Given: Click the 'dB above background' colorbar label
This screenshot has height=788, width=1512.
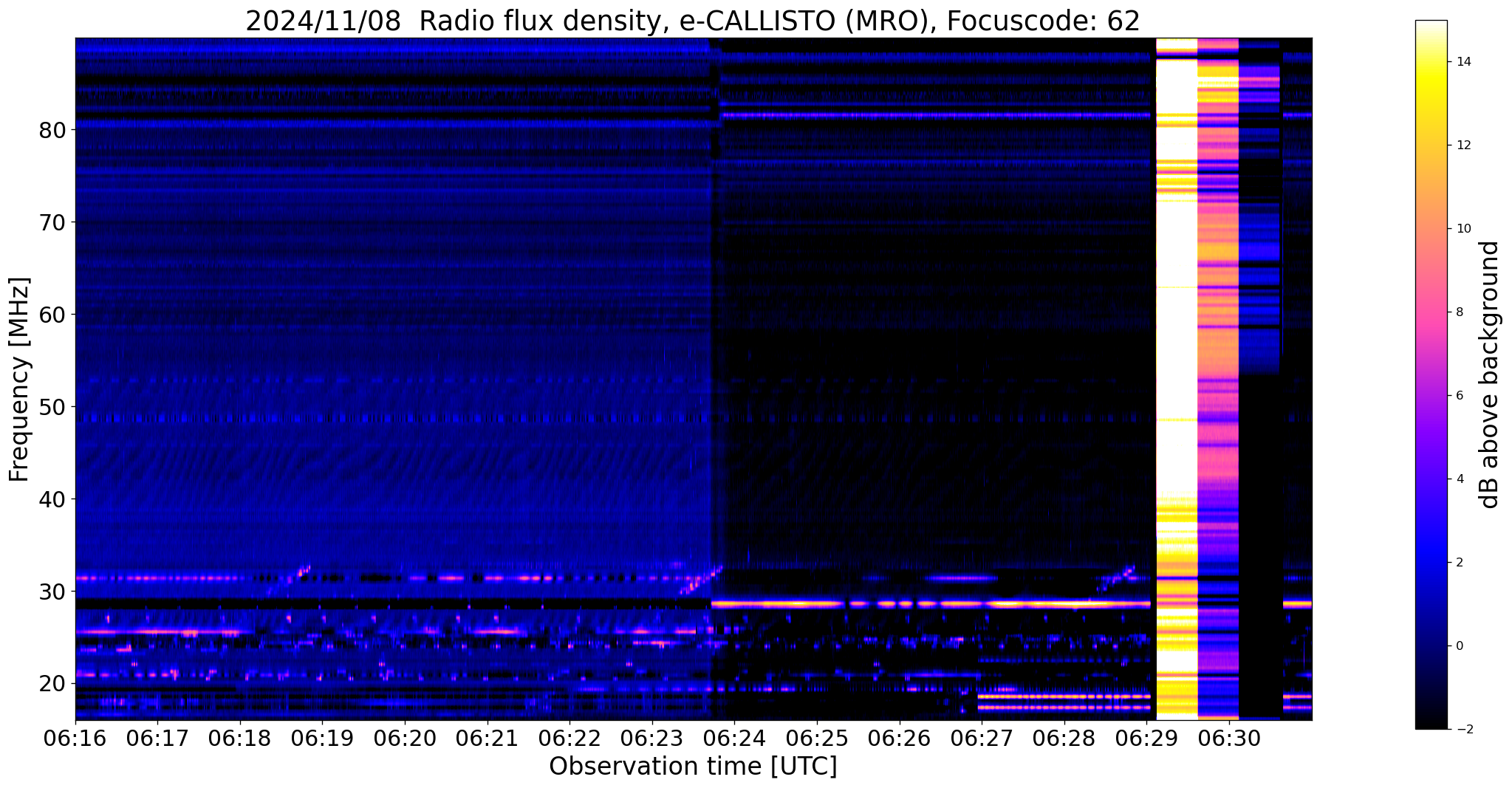Looking at the screenshot, I should tap(1489, 374).
